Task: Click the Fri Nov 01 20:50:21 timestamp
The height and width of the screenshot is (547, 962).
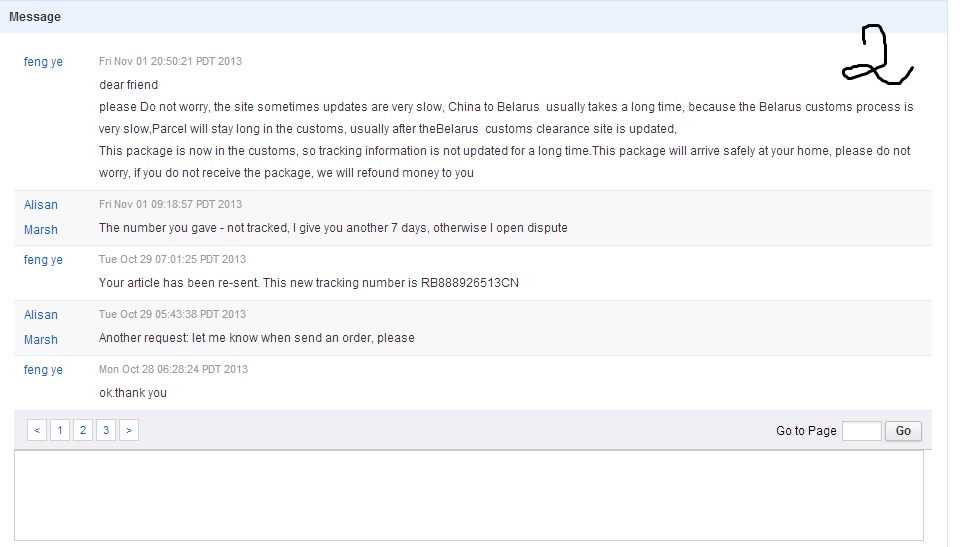Action: (x=170, y=62)
